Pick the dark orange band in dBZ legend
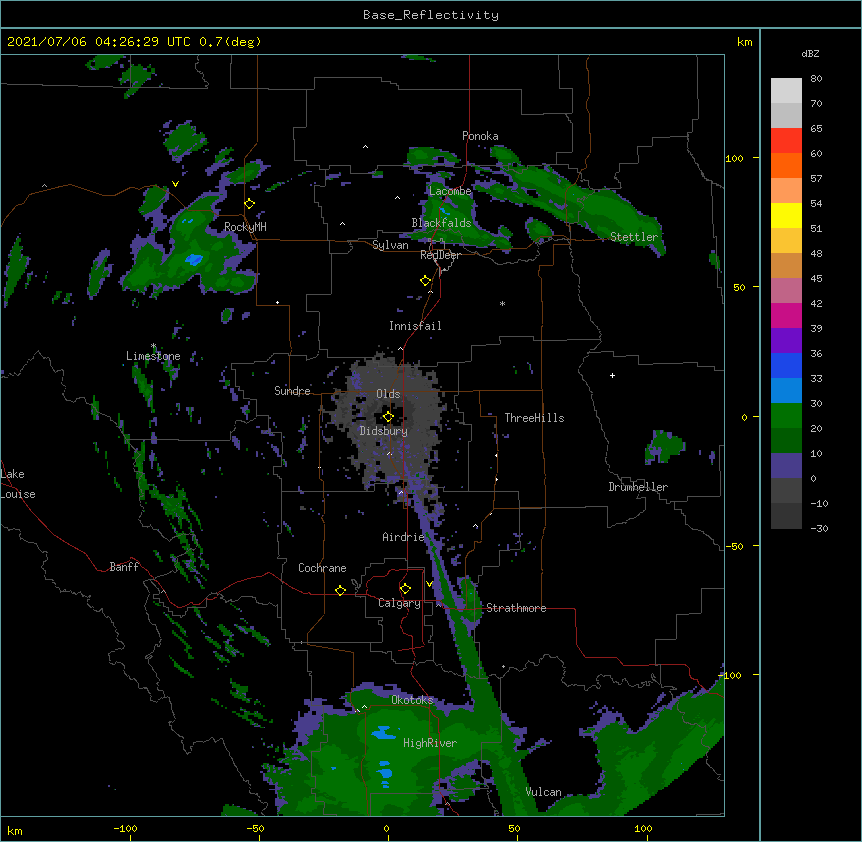The height and width of the screenshot is (842, 862). coord(786,165)
